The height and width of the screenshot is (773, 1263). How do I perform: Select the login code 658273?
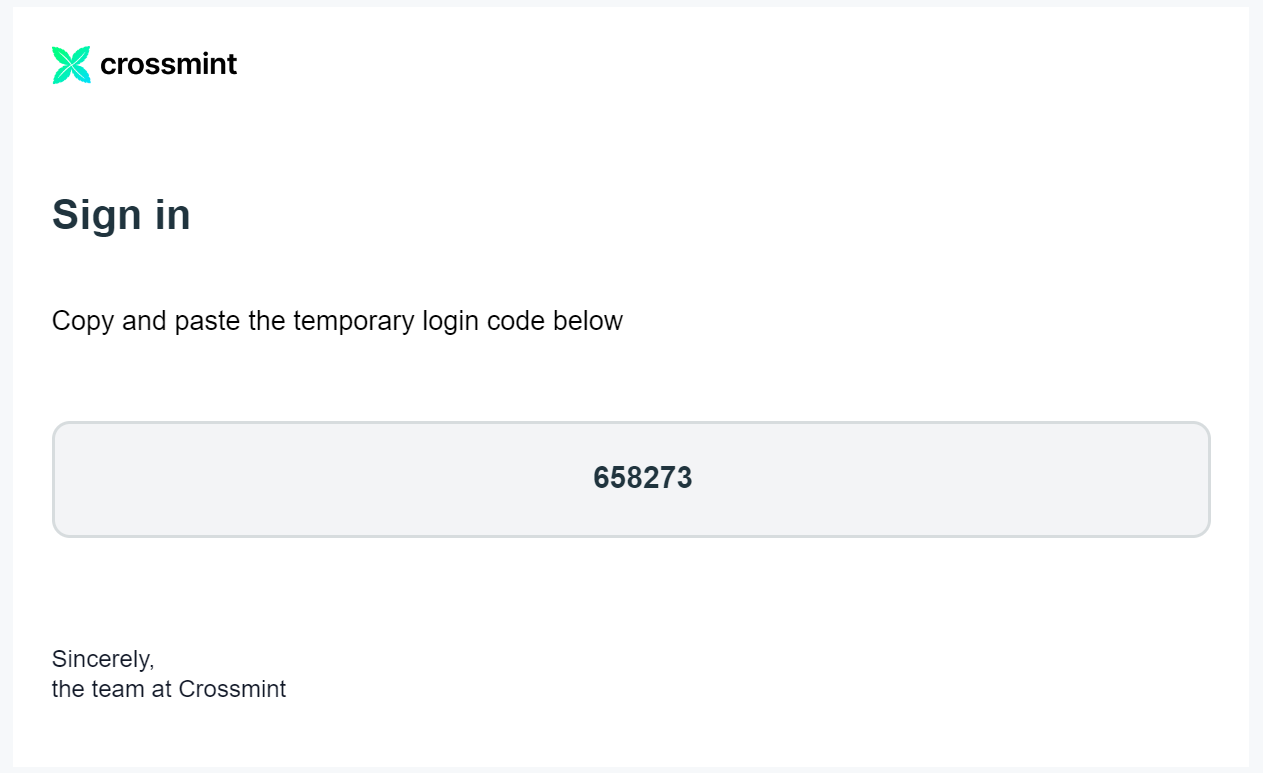642,478
